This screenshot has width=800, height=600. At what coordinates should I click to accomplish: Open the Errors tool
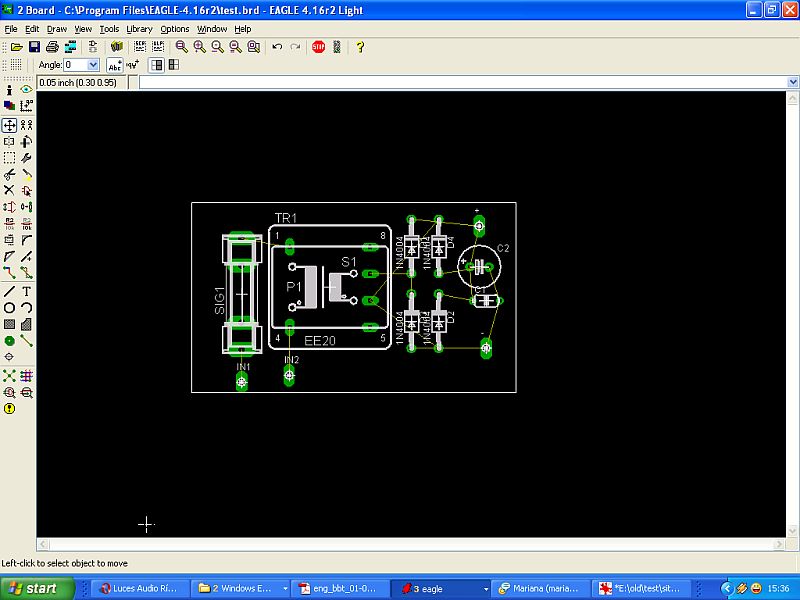tap(9, 409)
